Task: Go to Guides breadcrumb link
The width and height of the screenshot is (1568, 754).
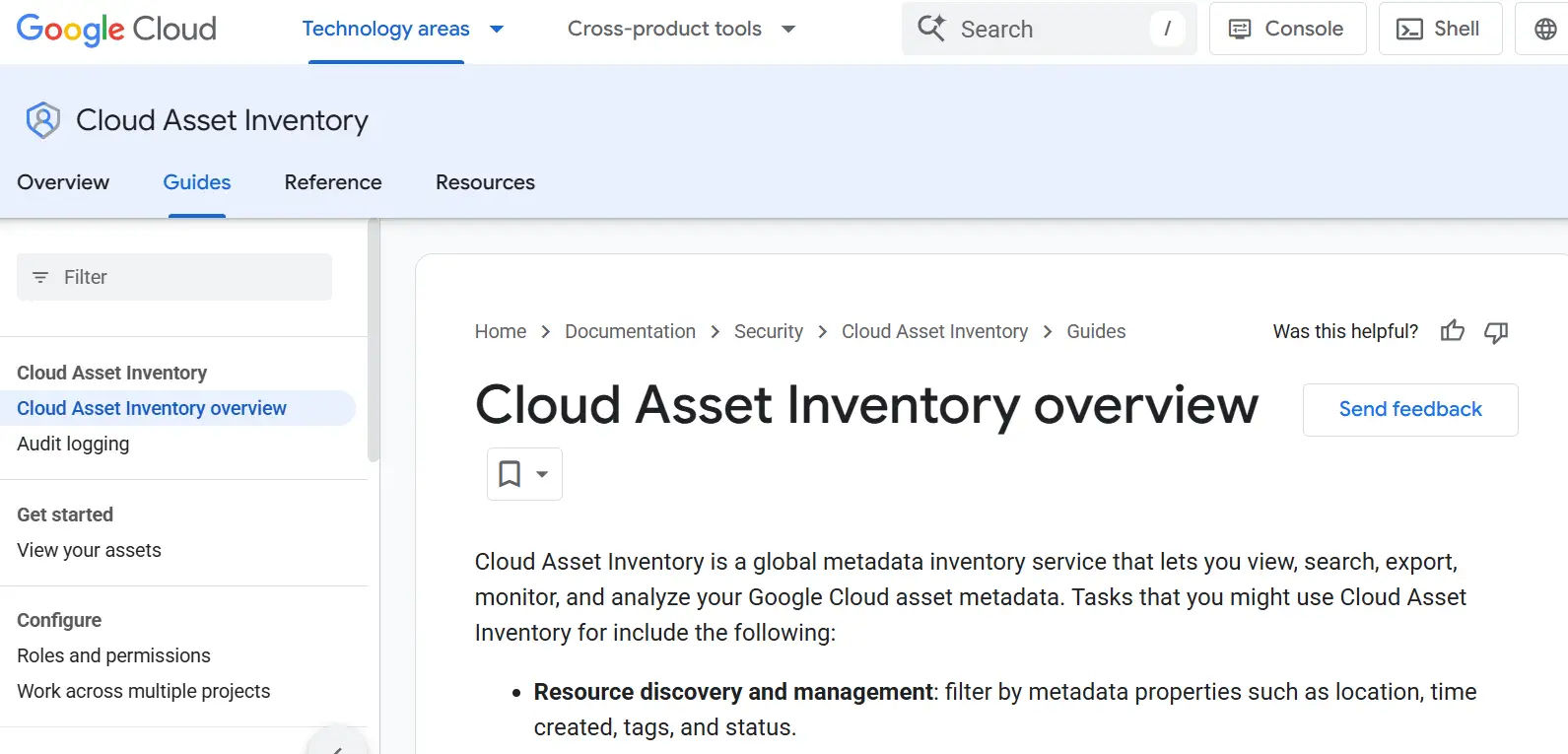Action: (1096, 331)
